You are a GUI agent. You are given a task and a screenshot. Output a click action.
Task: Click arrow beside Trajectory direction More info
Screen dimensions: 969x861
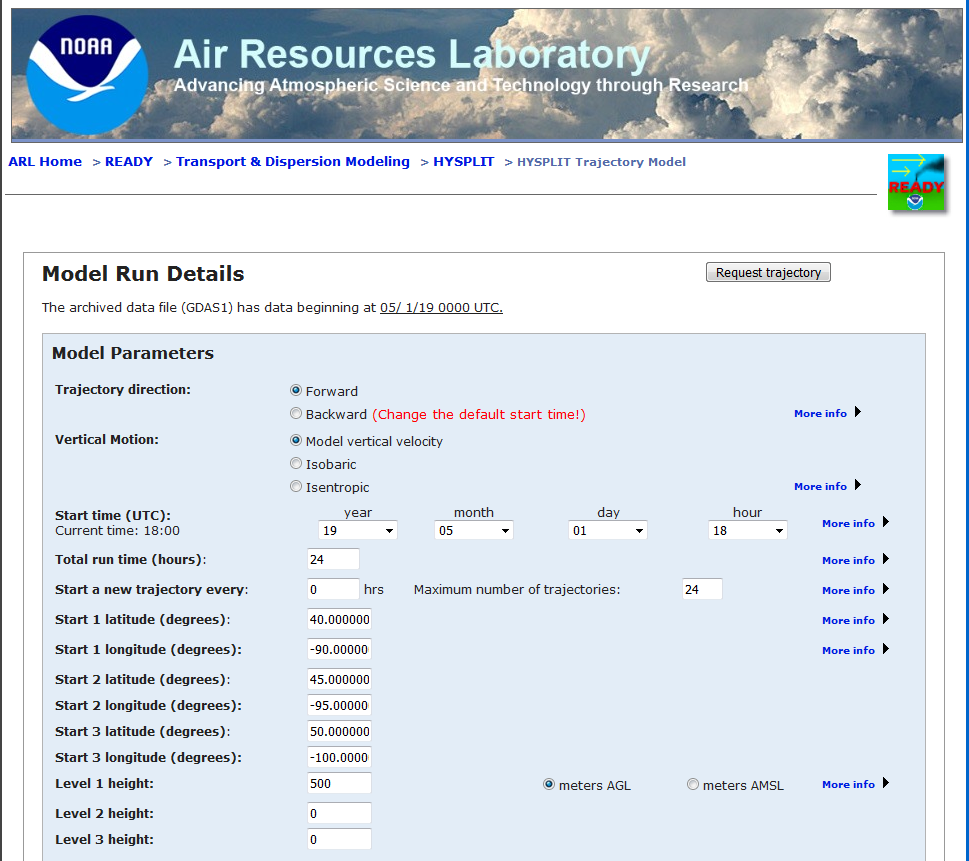(858, 412)
